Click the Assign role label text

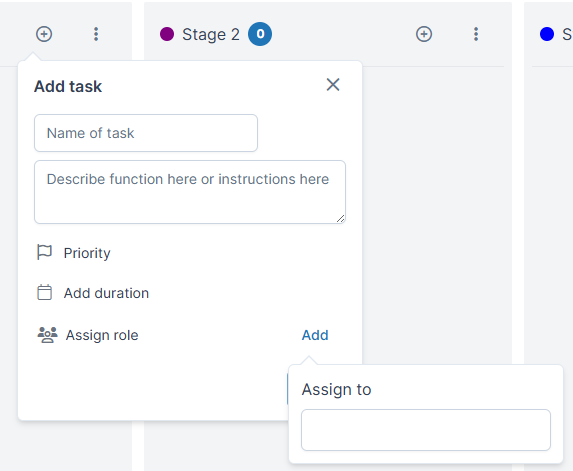coord(102,335)
